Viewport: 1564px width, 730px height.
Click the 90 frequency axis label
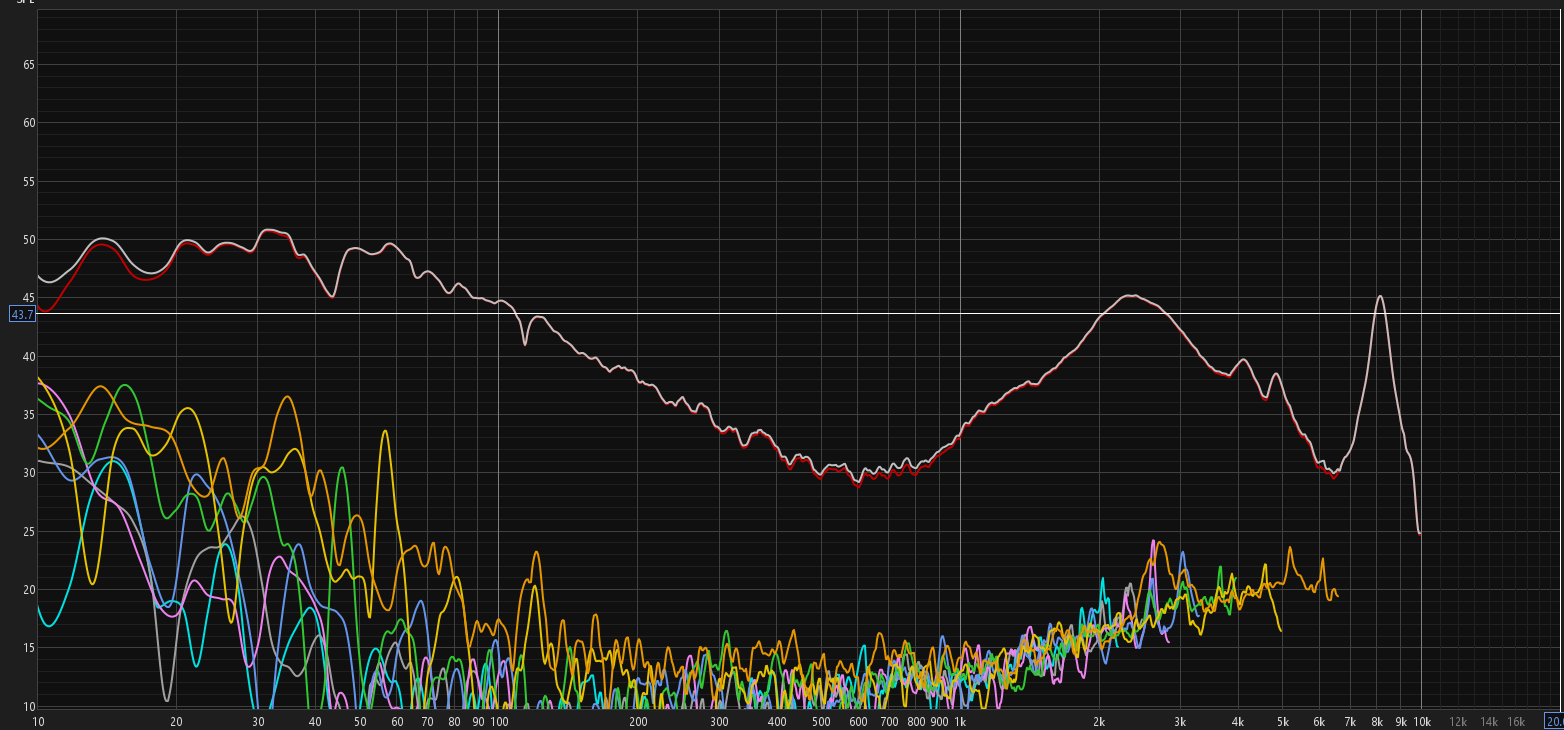point(478,721)
